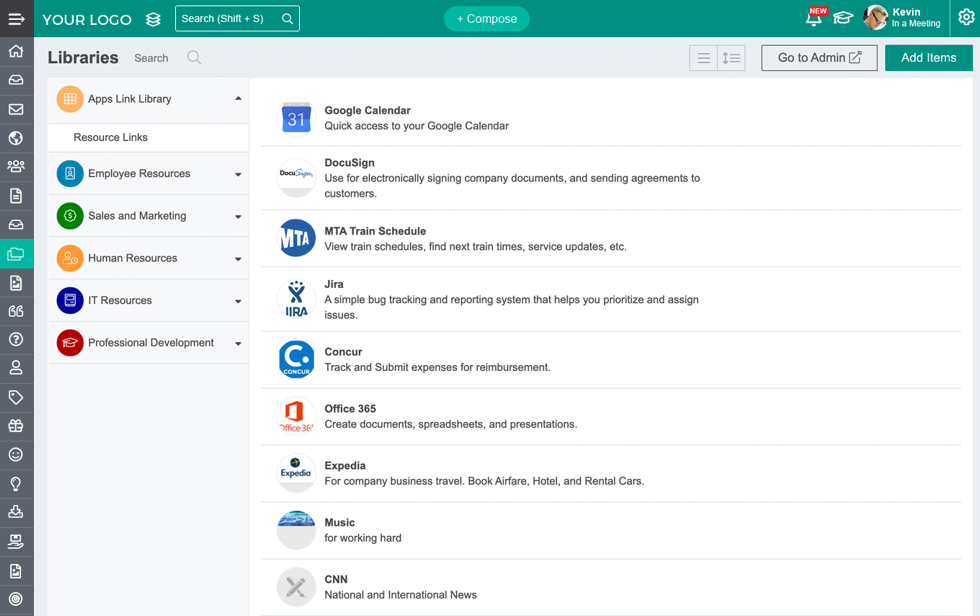
Task: Open the Music link title
Action: coord(339,522)
